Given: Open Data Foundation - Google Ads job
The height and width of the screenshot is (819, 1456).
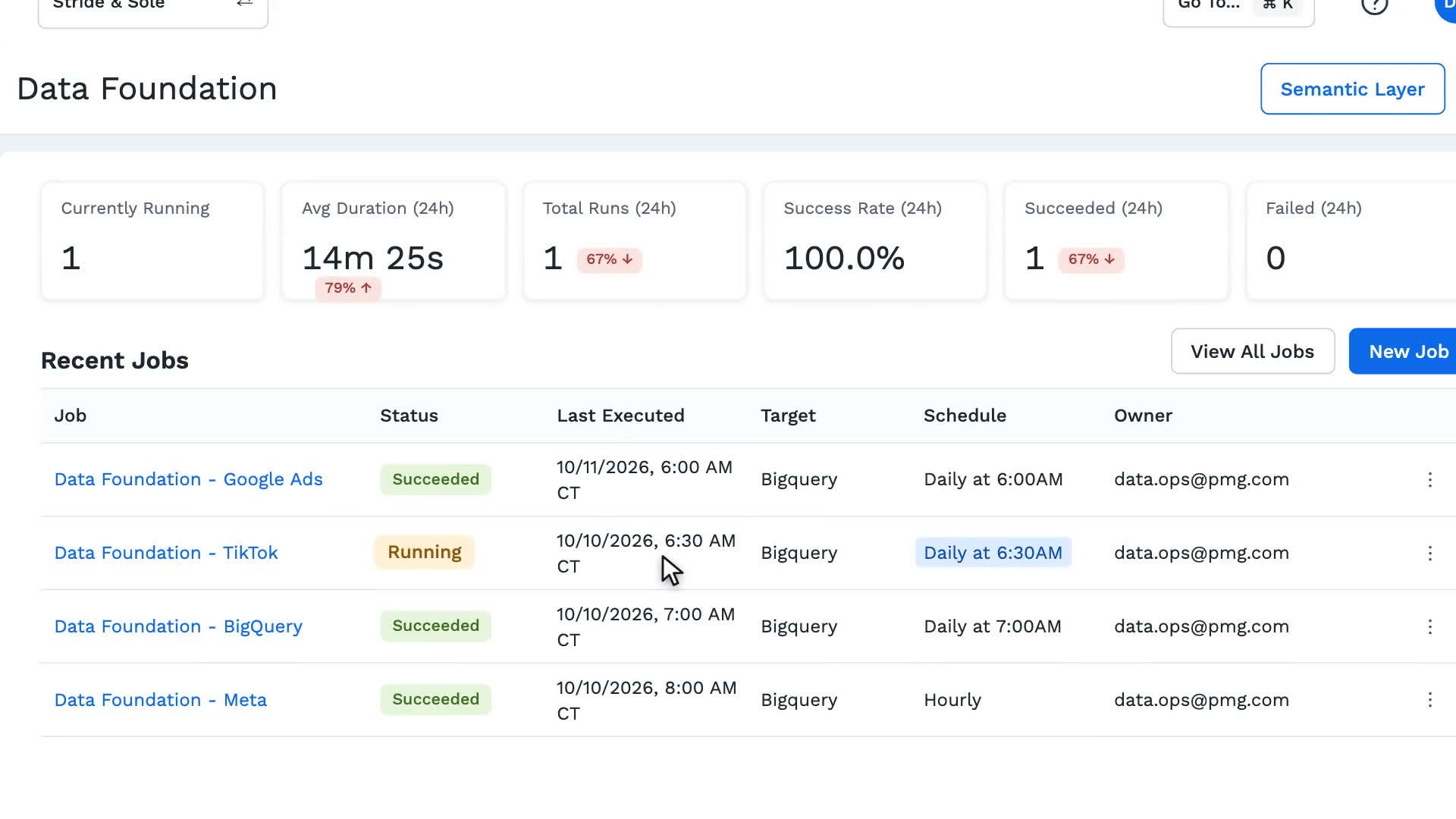Looking at the screenshot, I should [x=188, y=479].
